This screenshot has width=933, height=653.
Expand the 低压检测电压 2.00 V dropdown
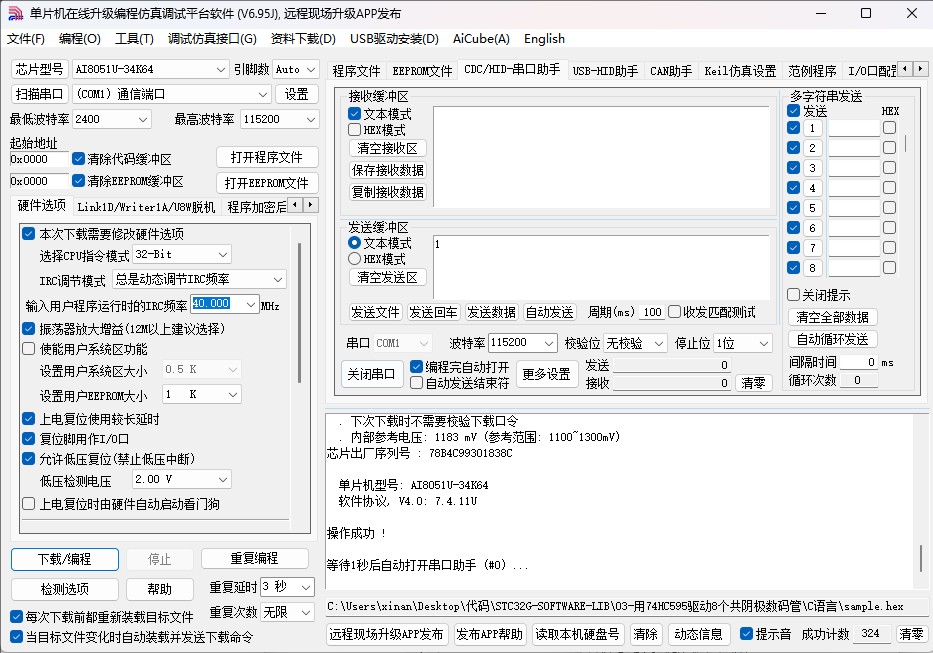click(x=223, y=479)
